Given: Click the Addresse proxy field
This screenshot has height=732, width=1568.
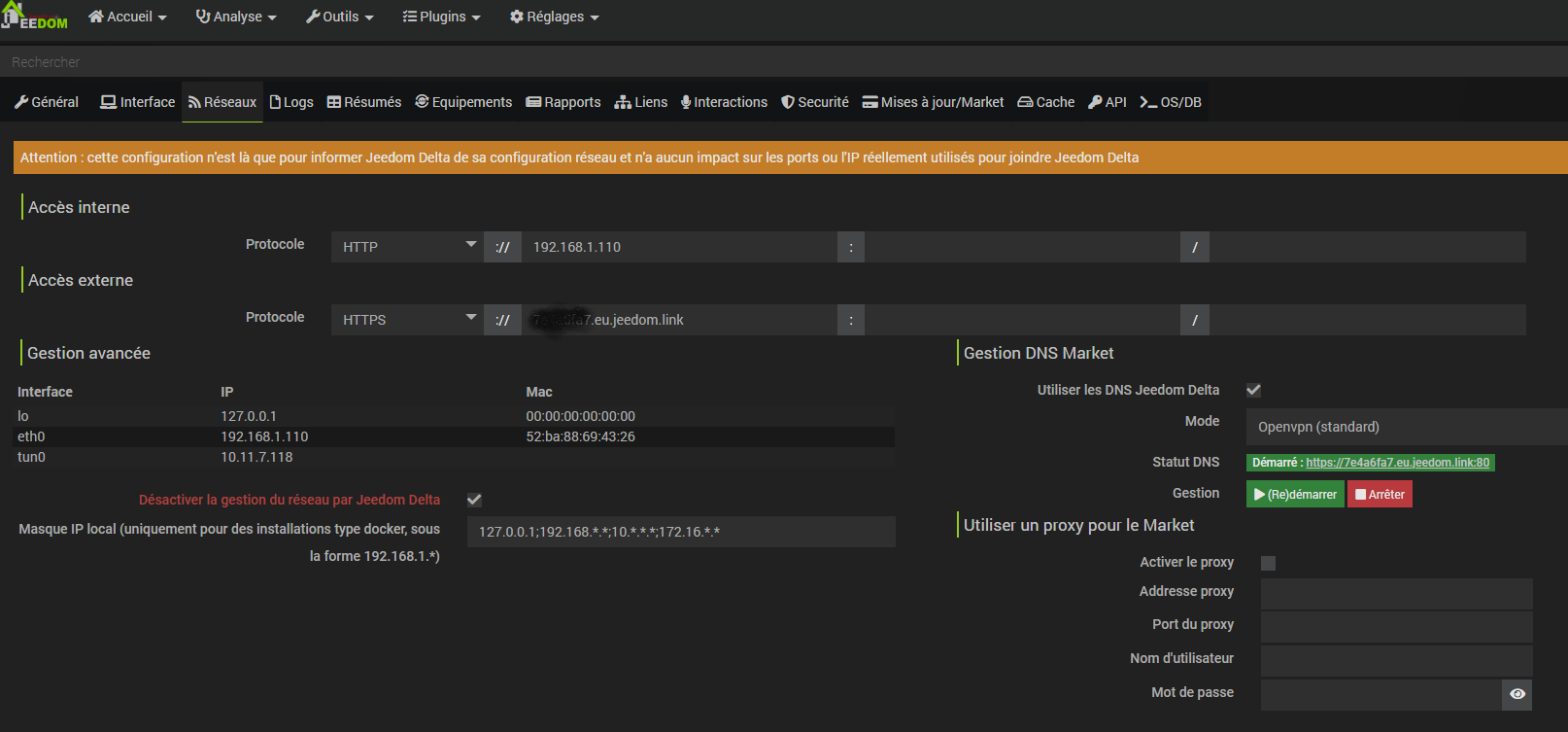Looking at the screenshot, I should (x=1396, y=594).
